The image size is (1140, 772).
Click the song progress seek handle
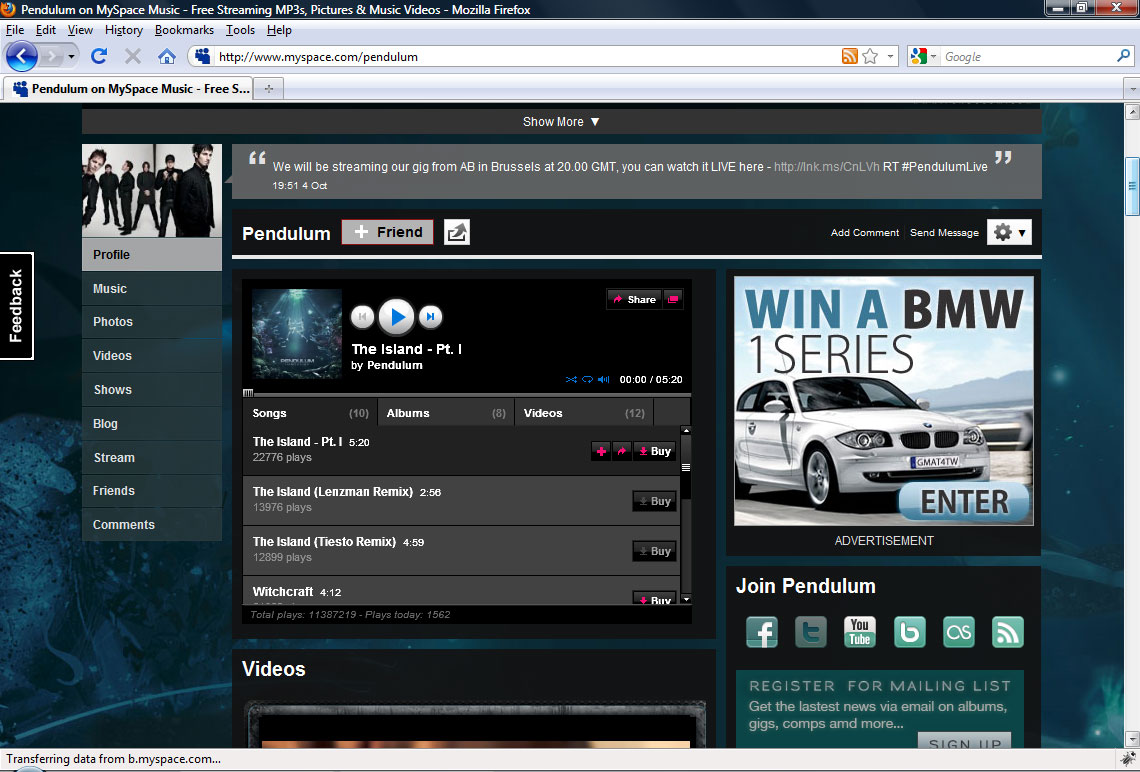point(248,393)
